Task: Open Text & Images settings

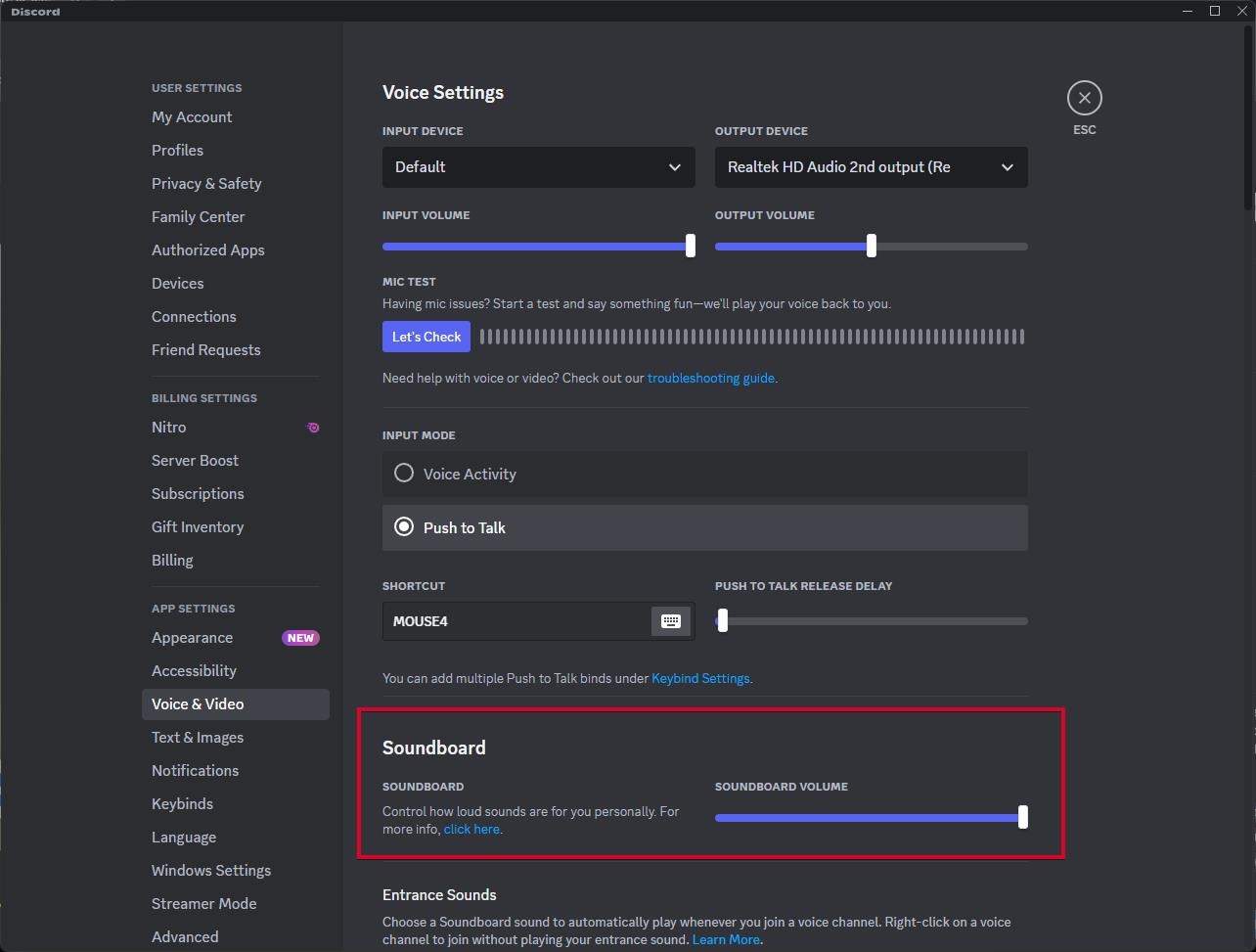Action: tap(236, 738)
